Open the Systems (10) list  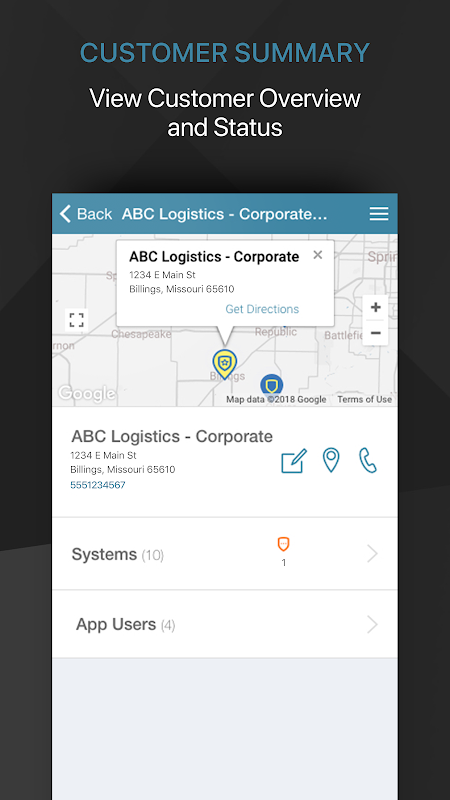(x=224, y=554)
